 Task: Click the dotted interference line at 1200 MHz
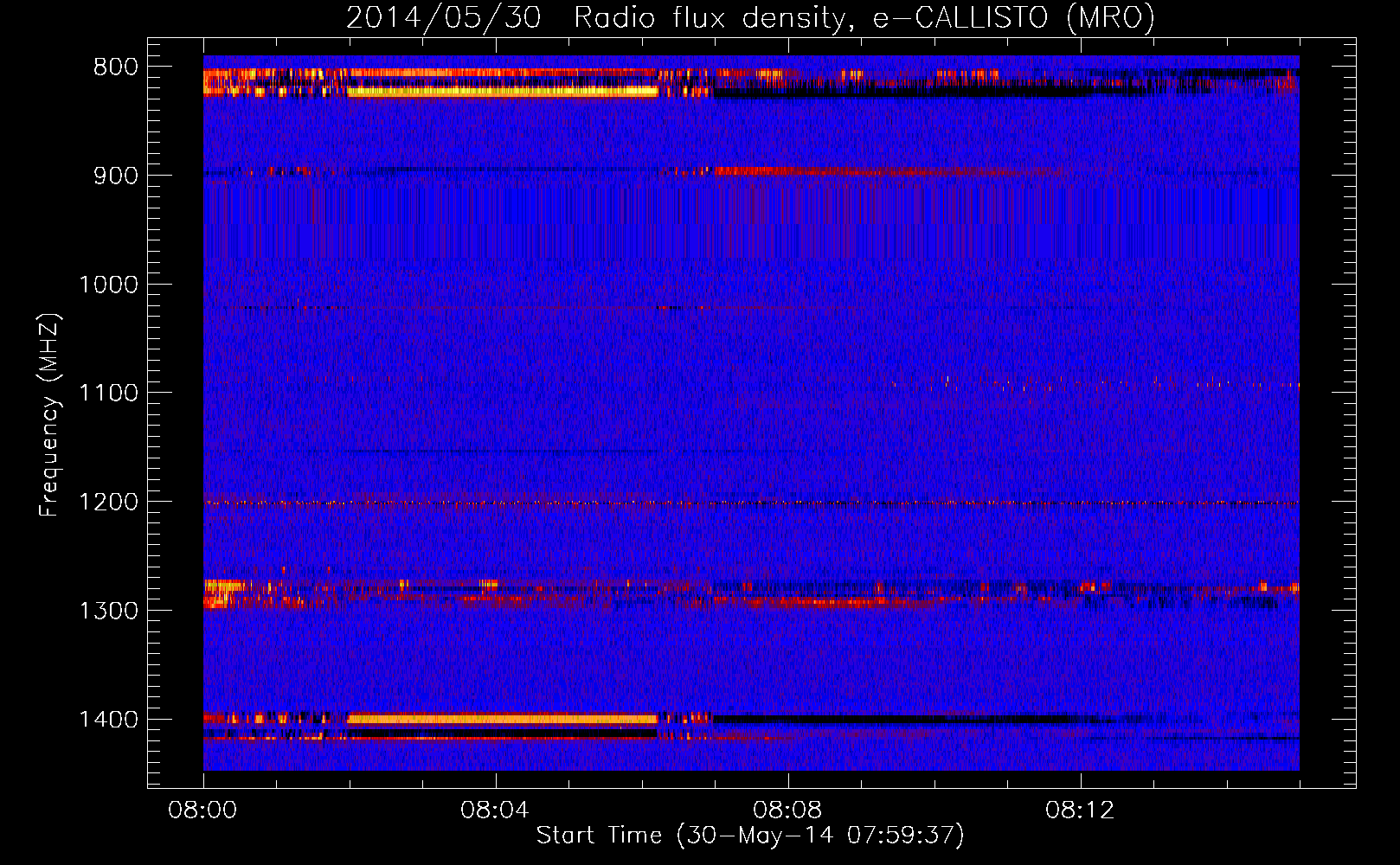(751, 503)
